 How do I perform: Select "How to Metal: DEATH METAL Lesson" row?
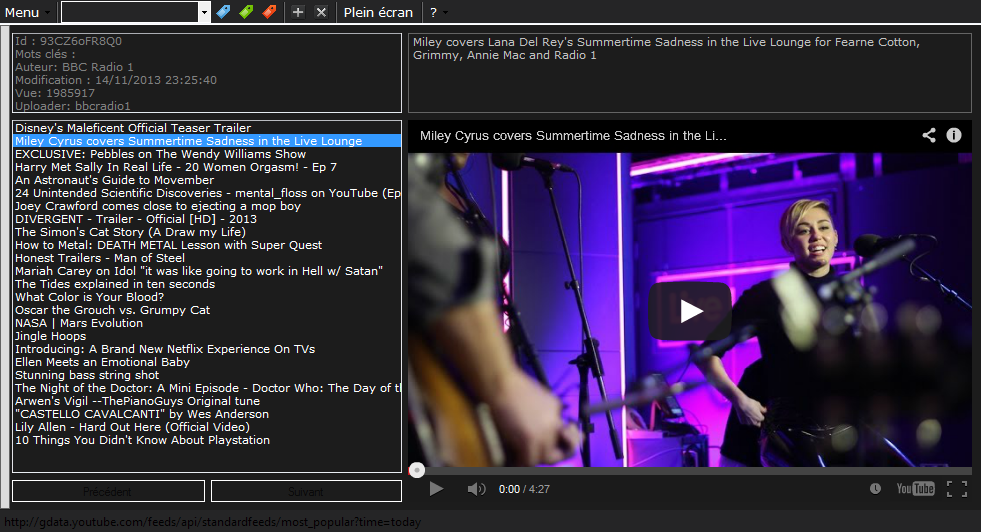pos(207,245)
